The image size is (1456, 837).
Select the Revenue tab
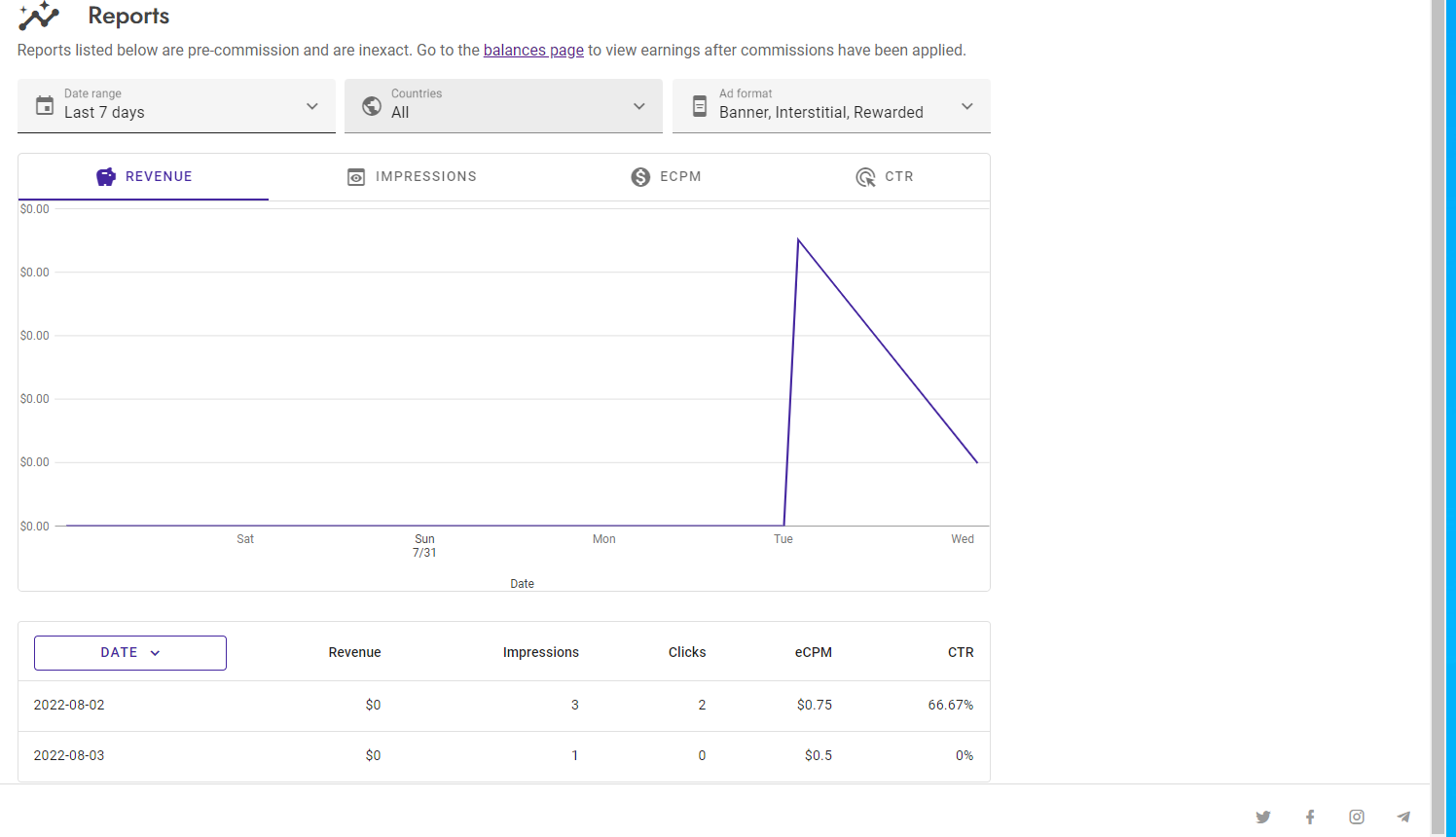144,177
